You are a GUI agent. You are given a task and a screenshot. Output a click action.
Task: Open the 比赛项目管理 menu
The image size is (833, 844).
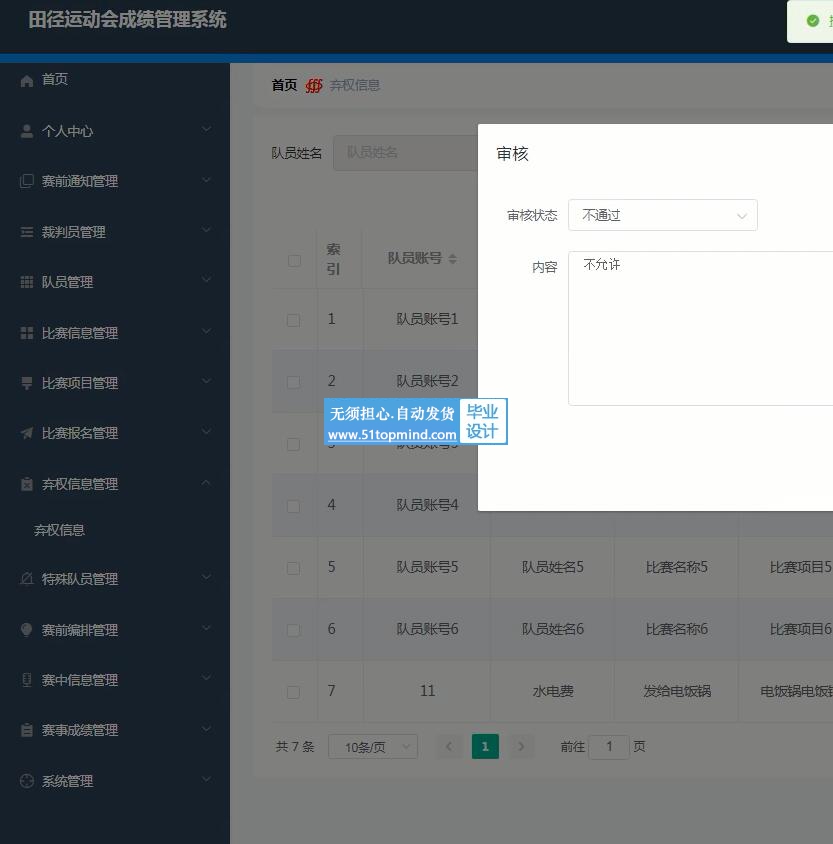pyautogui.click(x=115, y=383)
